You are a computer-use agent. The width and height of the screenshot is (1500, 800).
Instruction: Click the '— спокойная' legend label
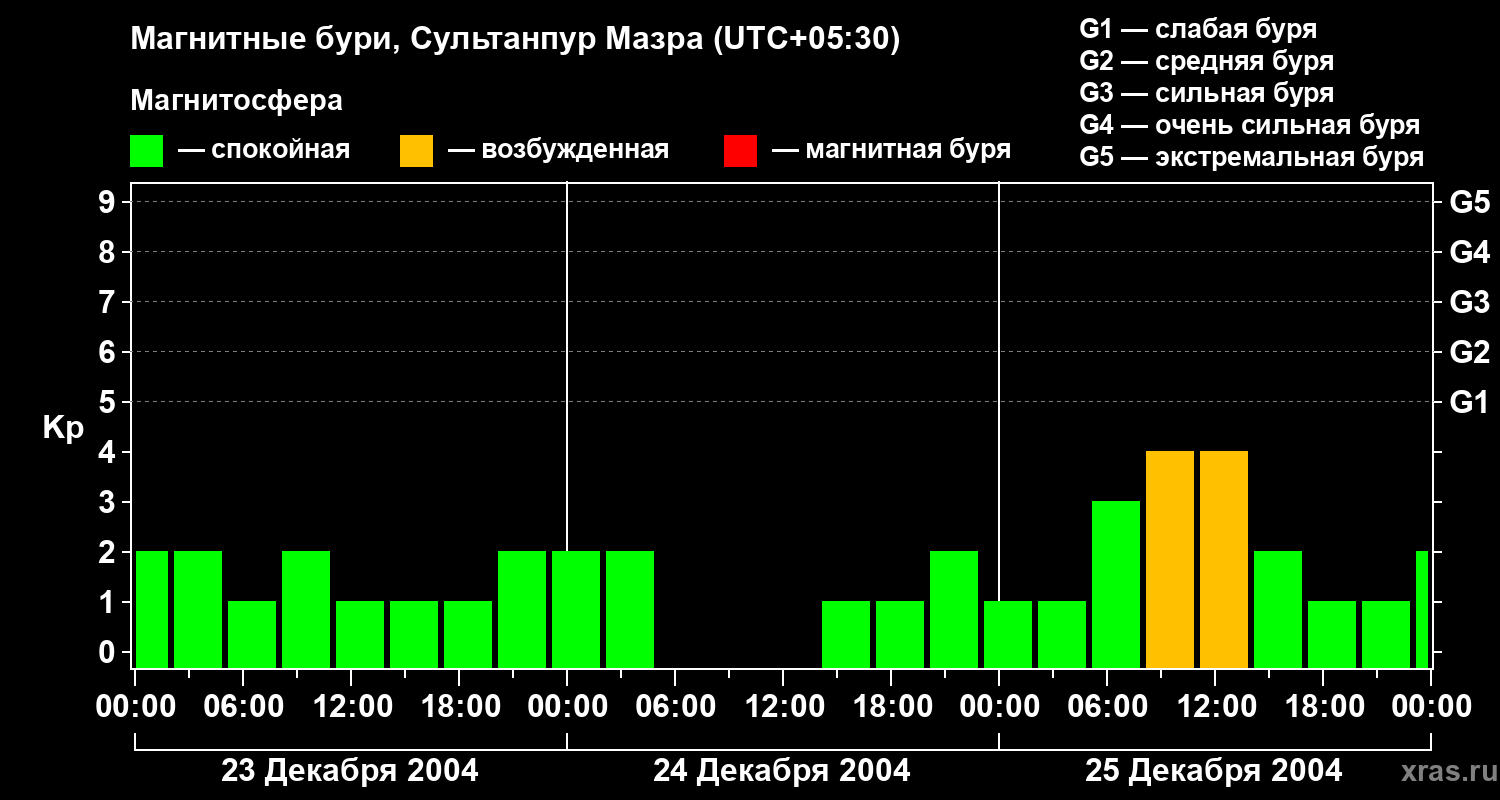pos(264,151)
